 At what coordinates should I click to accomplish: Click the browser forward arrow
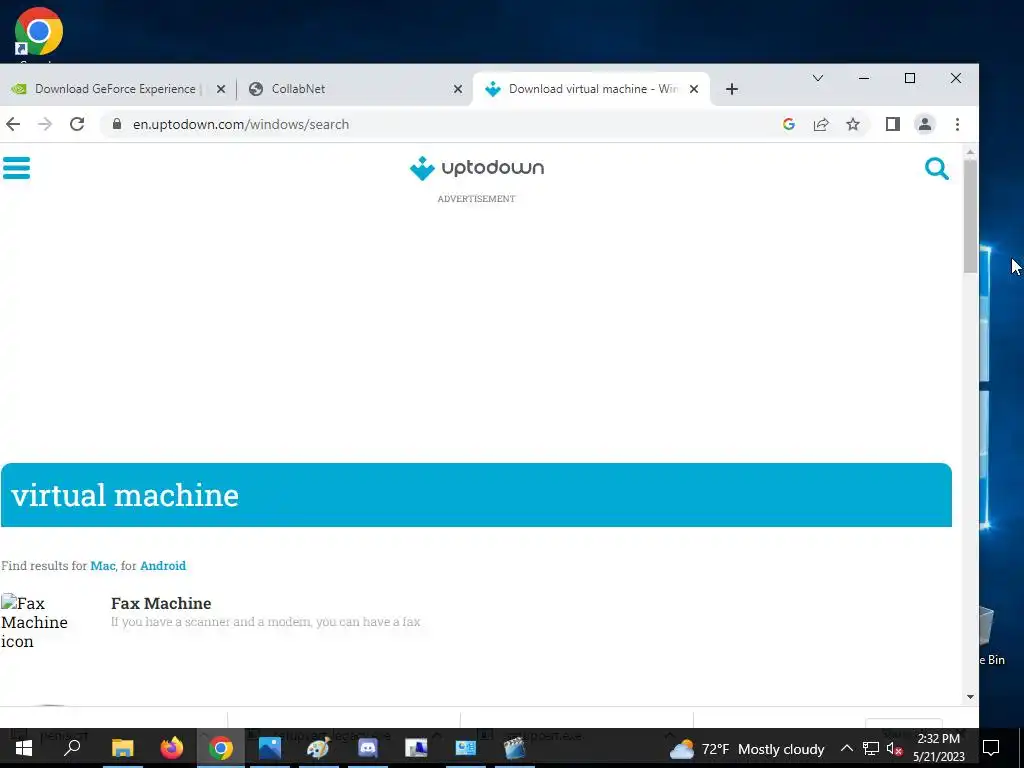coord(44,124)
